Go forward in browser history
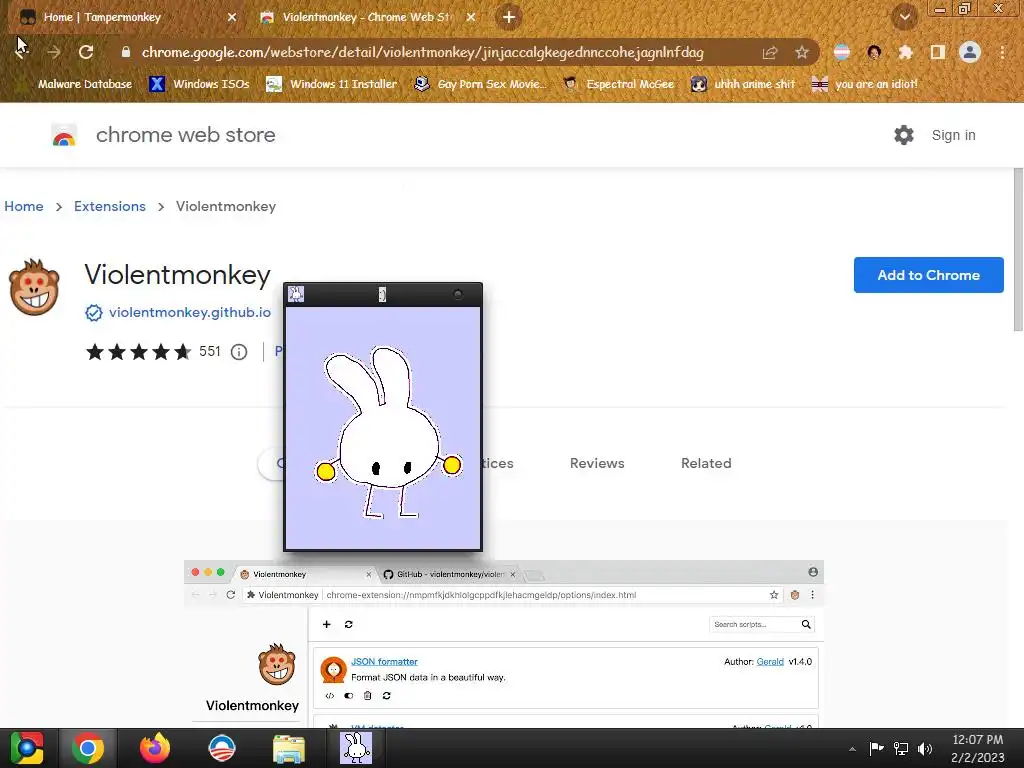The height and width of the screenshot is (768, 1024). click(x=54, y=52)
